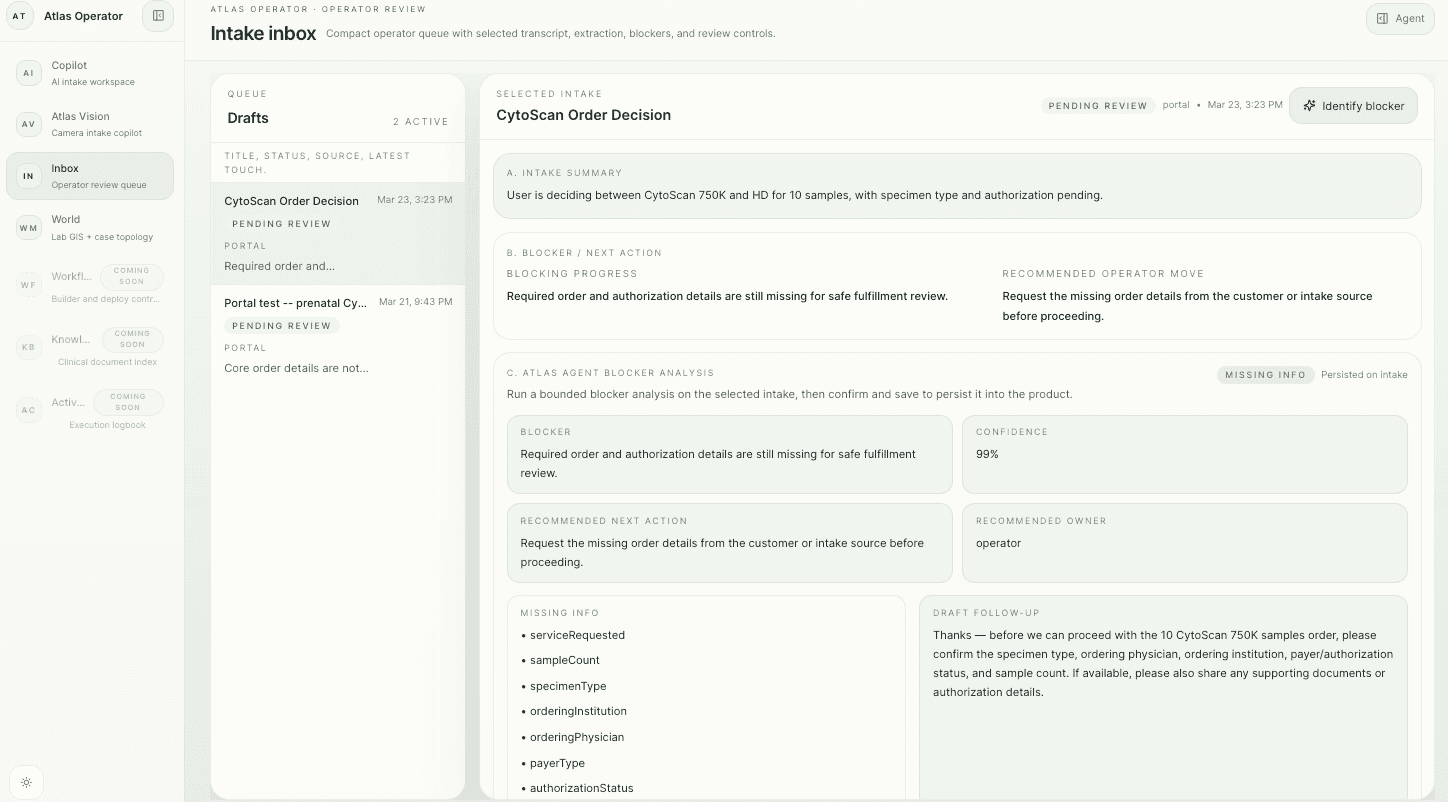Click the Recommended Next Action card text
Screen dimensions: 1448x802
pos(722,552)
